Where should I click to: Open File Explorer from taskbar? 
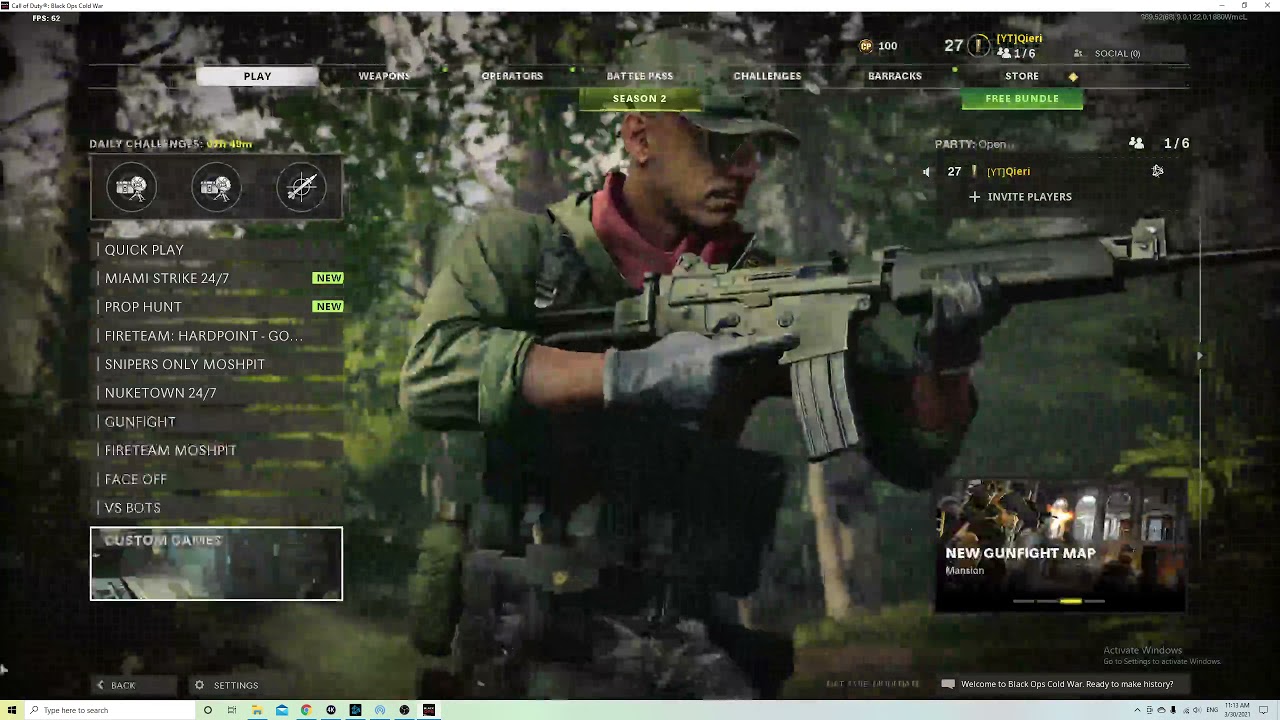[257, 710]
